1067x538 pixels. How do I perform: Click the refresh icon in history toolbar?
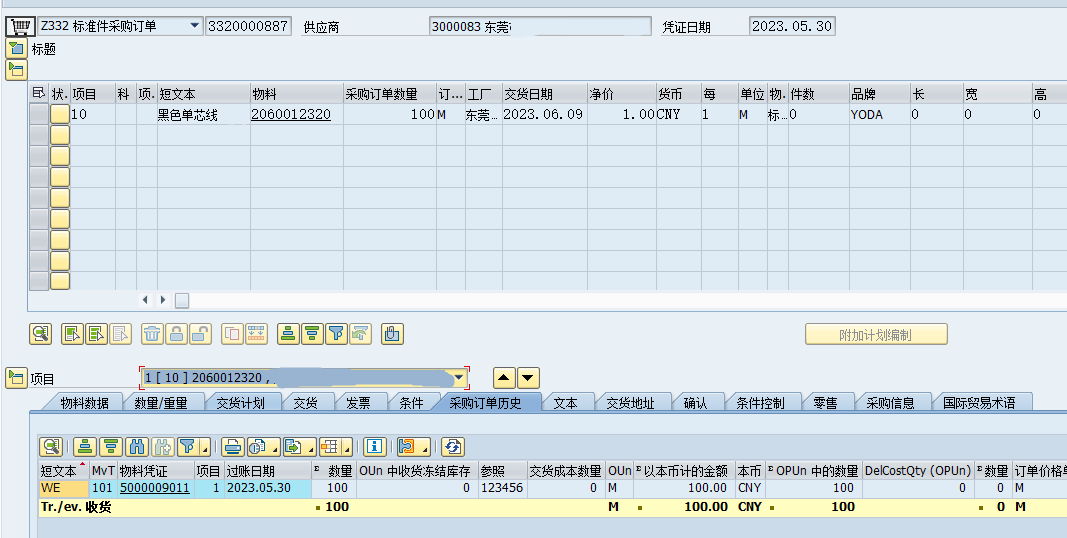pos(453,446)
